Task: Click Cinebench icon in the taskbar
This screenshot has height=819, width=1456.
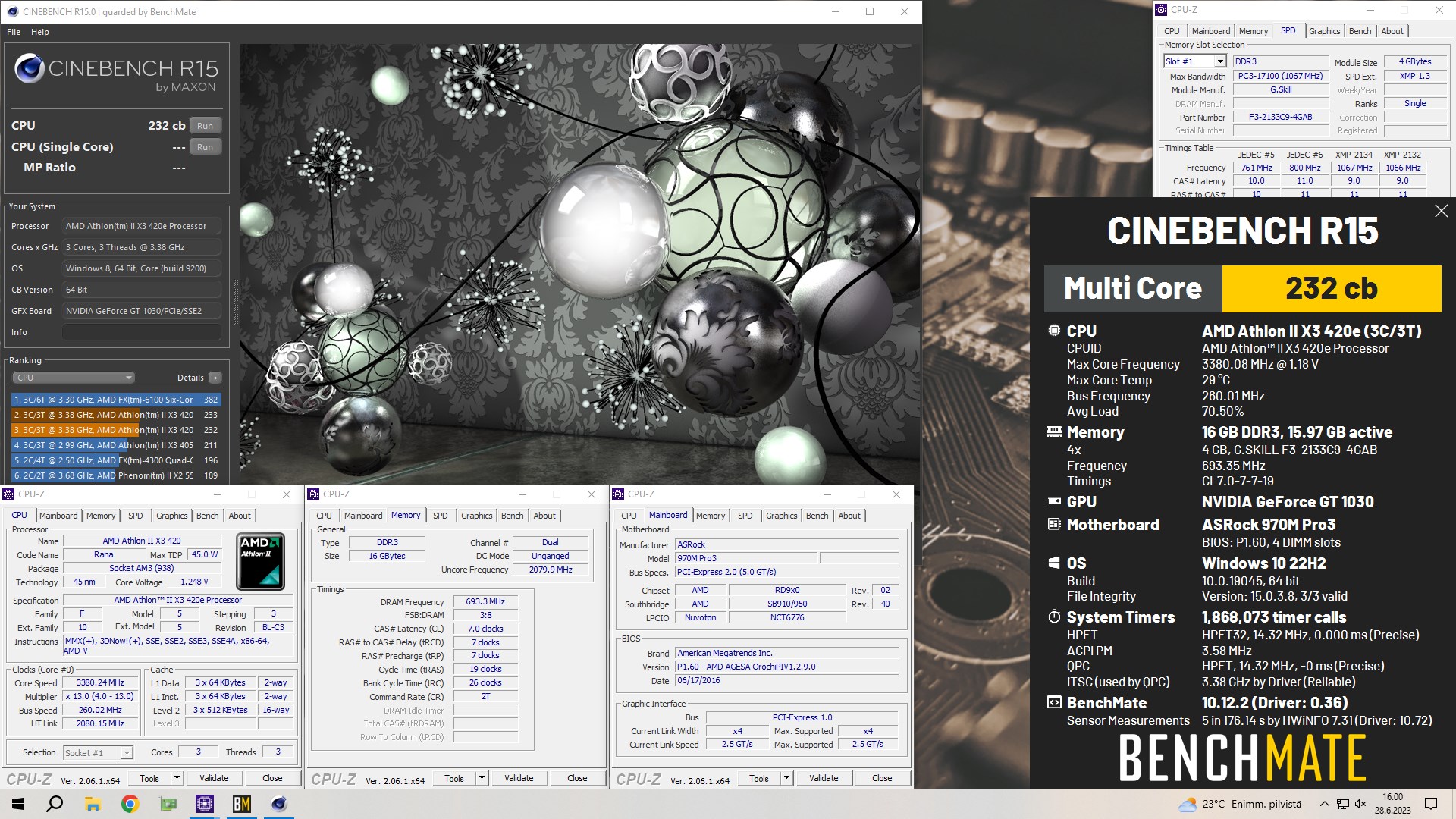Action: [x=279, y=804]
